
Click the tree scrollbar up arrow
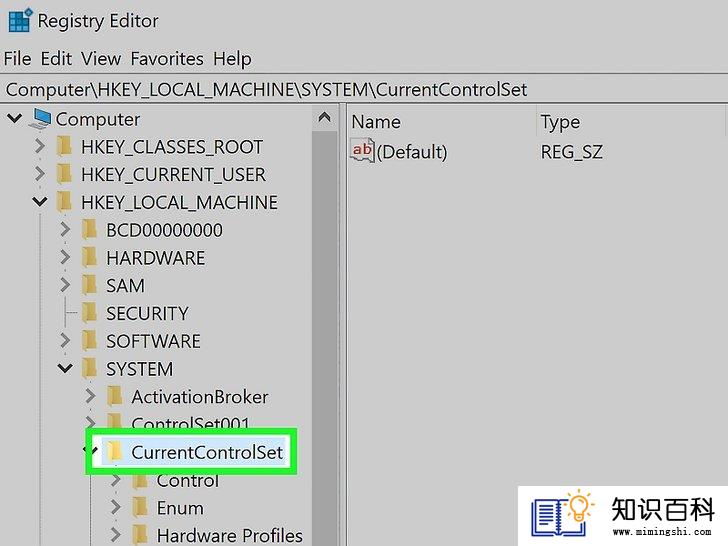click(x=325, y=117)
